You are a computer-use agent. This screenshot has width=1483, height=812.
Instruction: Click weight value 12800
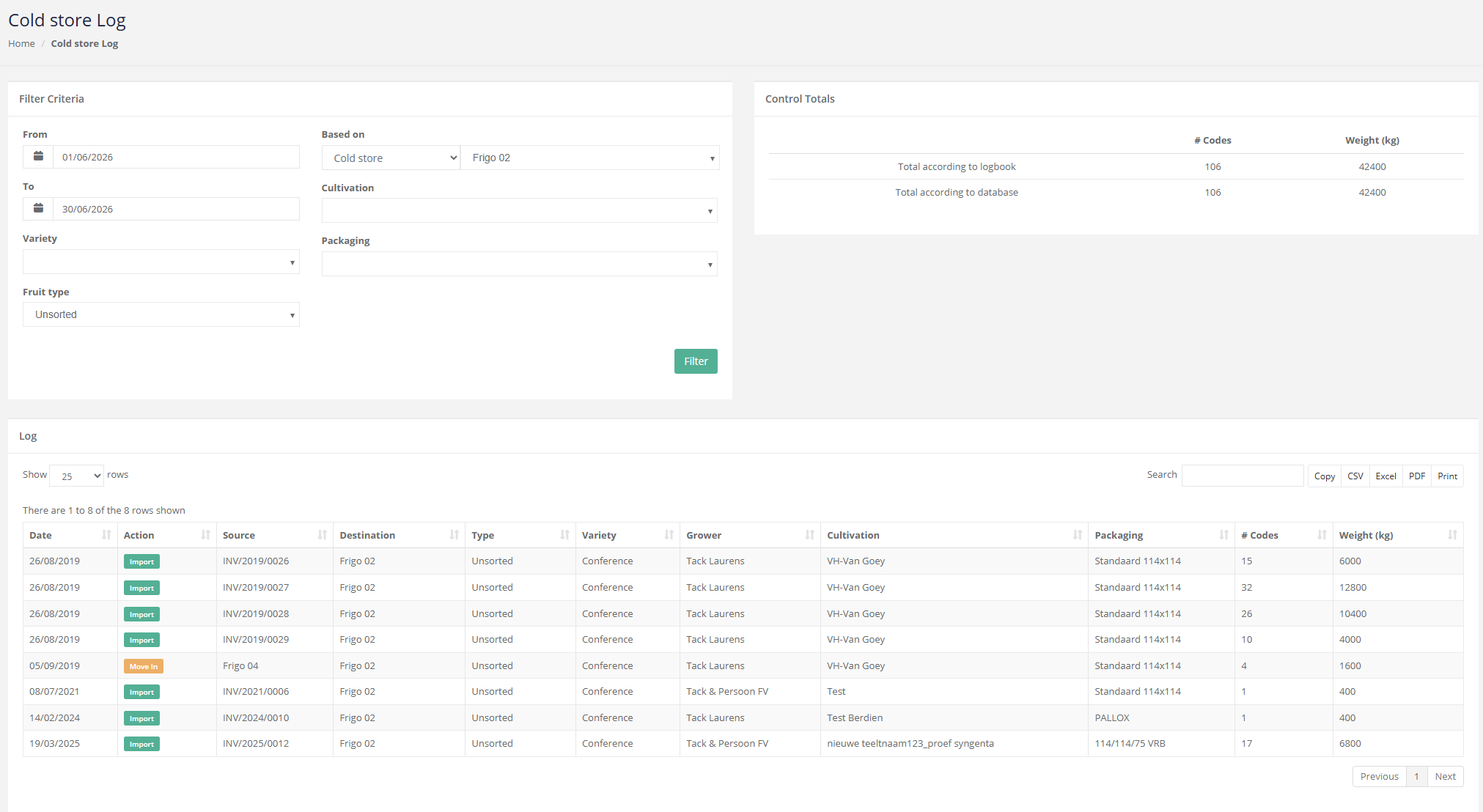pyautogui.click(x=1353, y=588)
